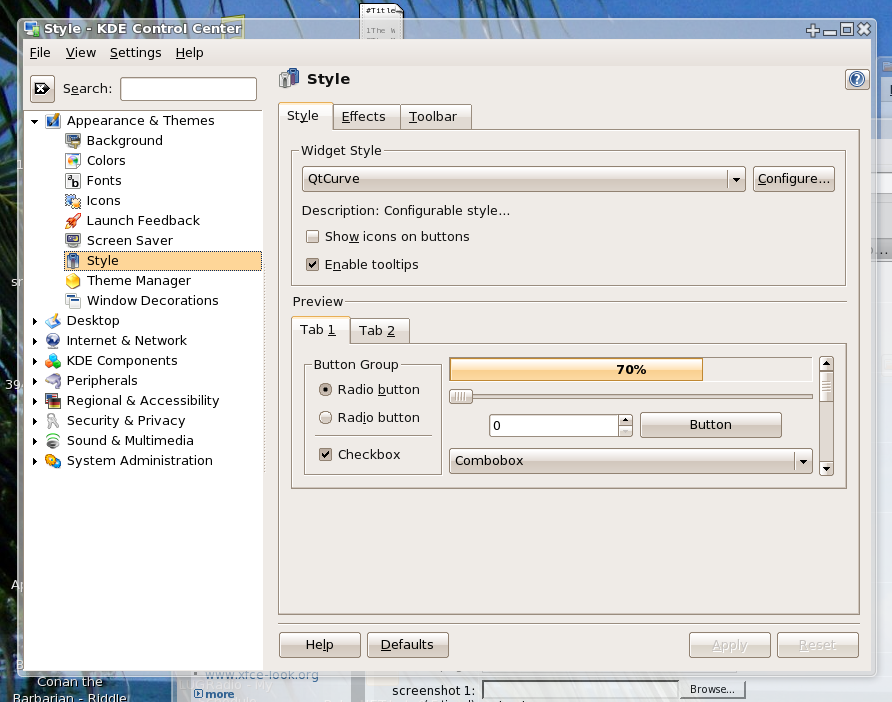Image resolution: width=892 pixels, height=702 pixels.
Task: Expand the KDE Components branch
Action: click(x=35, y=361)
